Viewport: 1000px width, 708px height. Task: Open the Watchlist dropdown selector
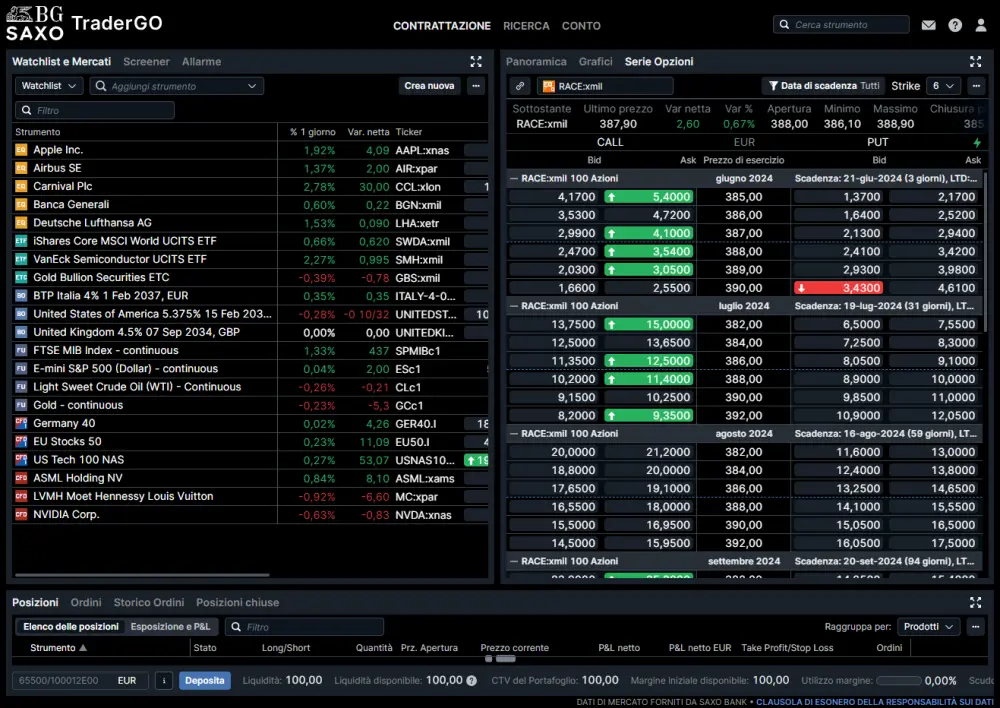48,85
